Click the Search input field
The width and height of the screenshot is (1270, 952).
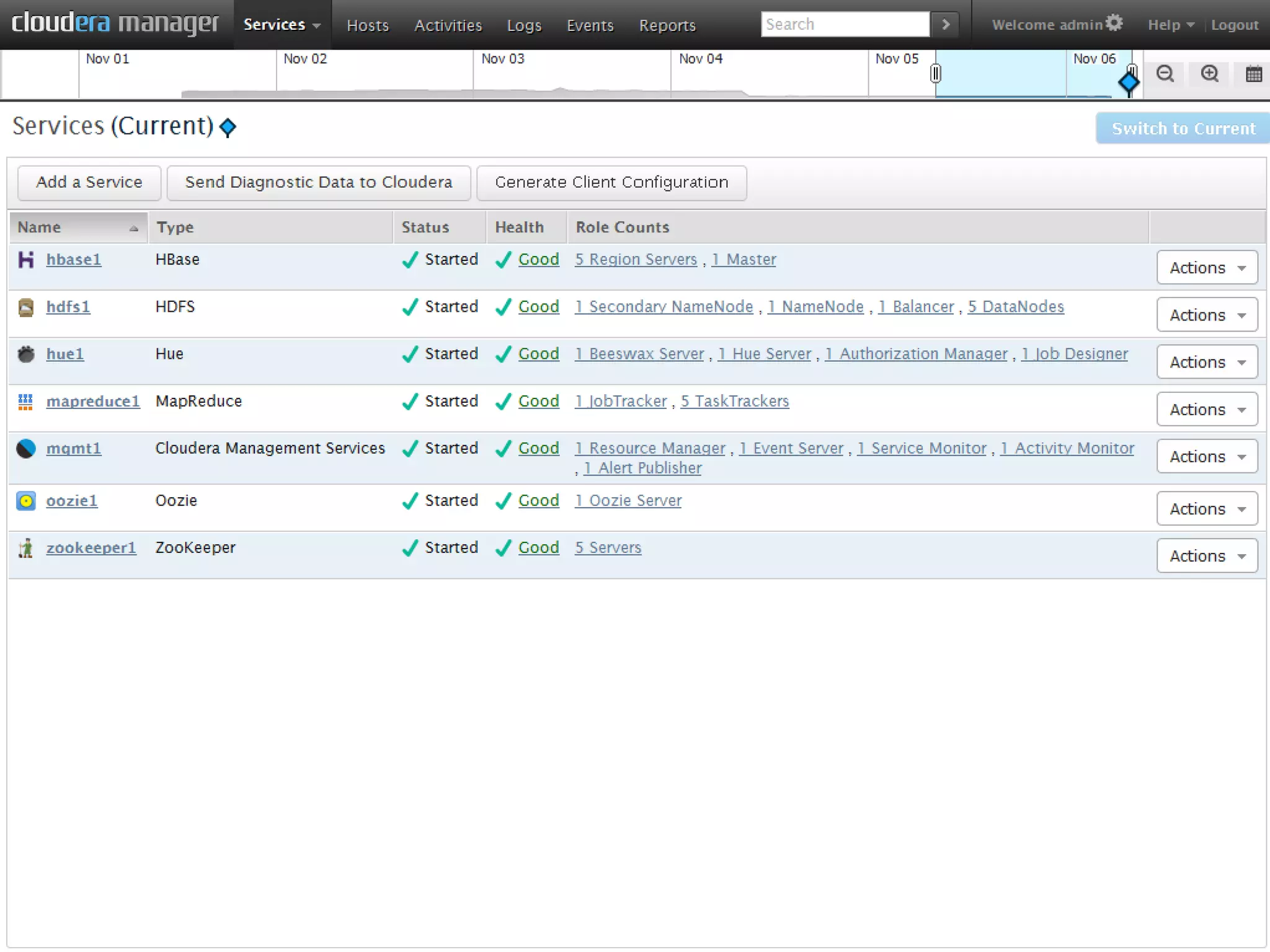coord(845,25)
